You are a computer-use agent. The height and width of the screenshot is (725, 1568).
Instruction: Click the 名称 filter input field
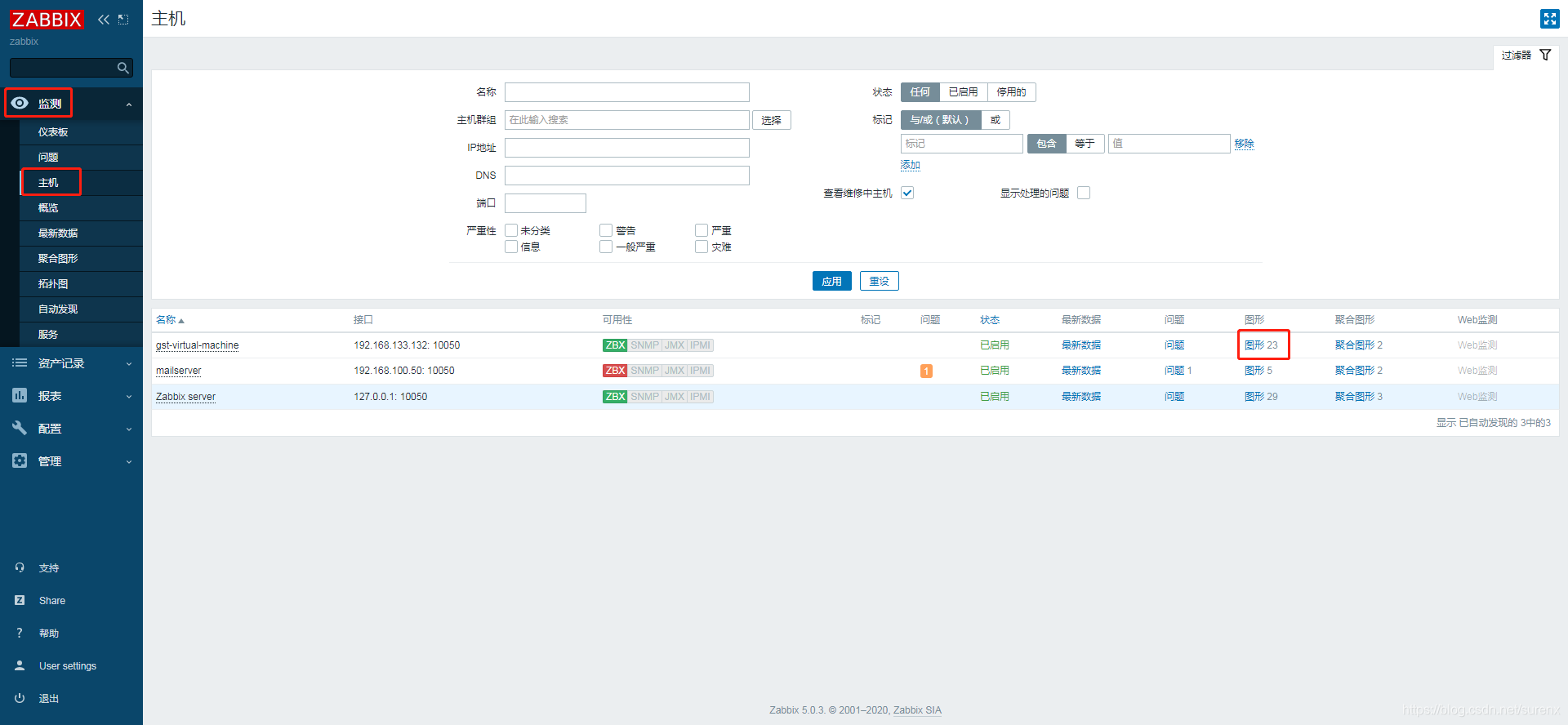pos(627,92)
